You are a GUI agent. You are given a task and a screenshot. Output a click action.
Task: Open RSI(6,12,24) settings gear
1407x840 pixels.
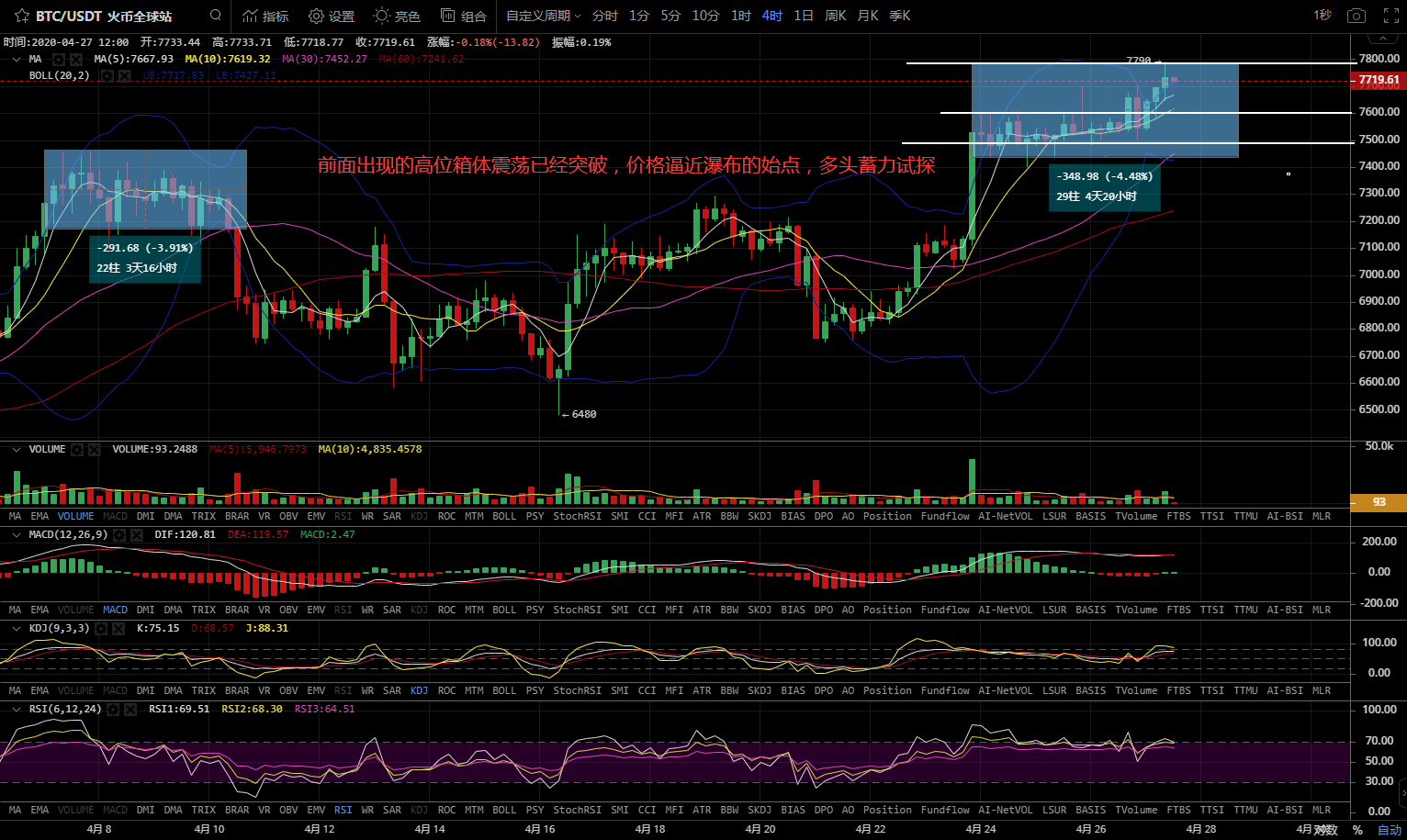[113, 710]
